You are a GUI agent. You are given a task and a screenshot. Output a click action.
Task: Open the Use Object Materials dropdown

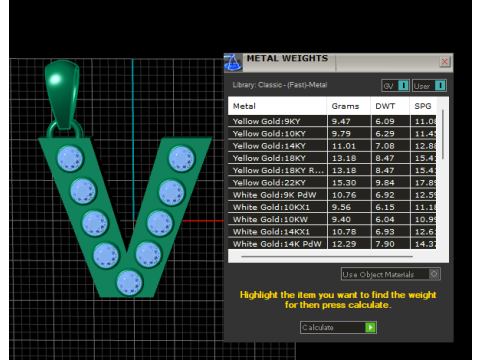click(x=391, y=274)
